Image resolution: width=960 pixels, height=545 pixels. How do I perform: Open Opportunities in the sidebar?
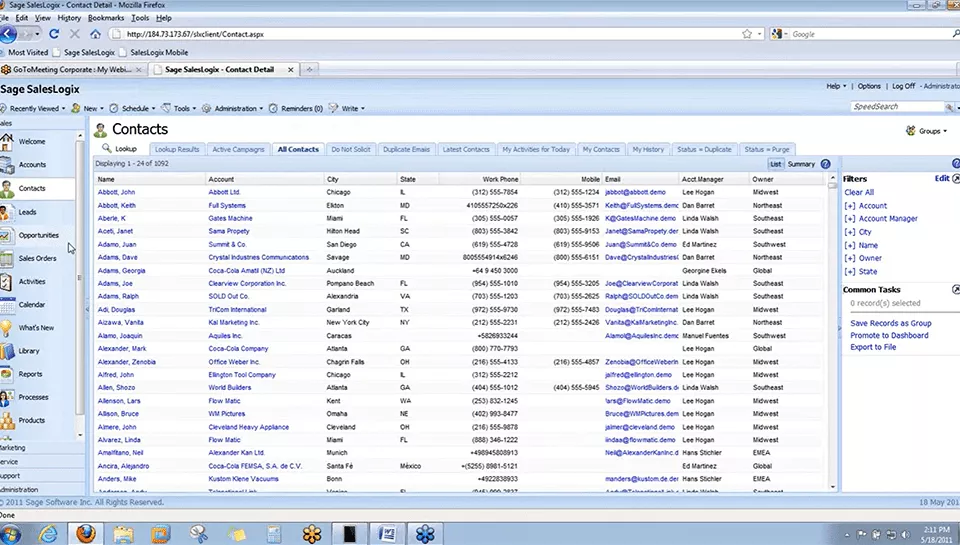(38, 235)
